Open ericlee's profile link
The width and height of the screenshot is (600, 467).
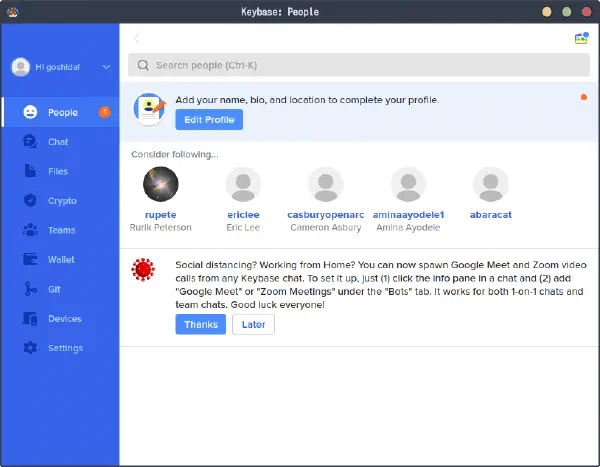click(x=243, y=215)
